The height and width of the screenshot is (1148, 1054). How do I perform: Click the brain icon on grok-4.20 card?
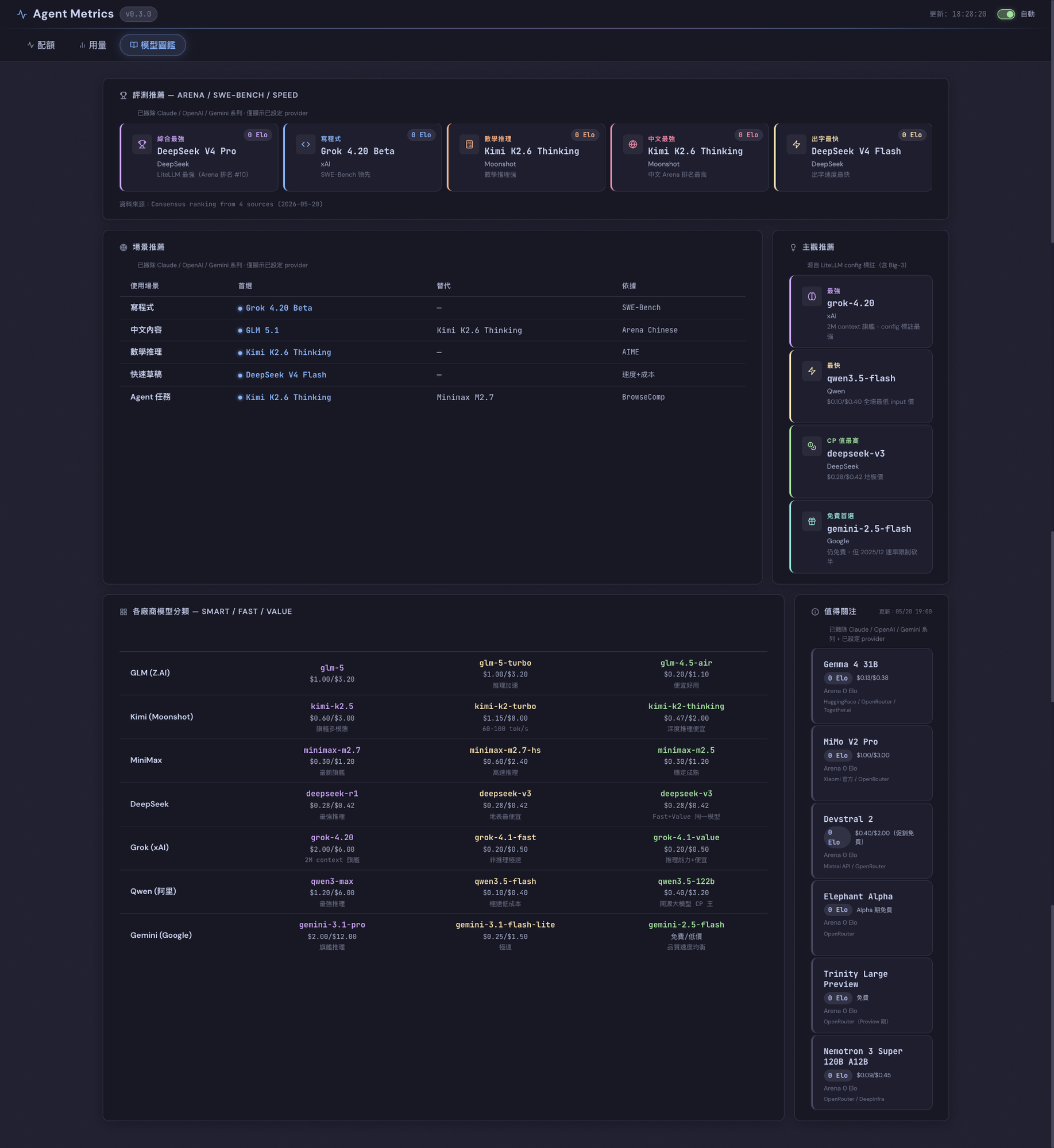(812, 296)
